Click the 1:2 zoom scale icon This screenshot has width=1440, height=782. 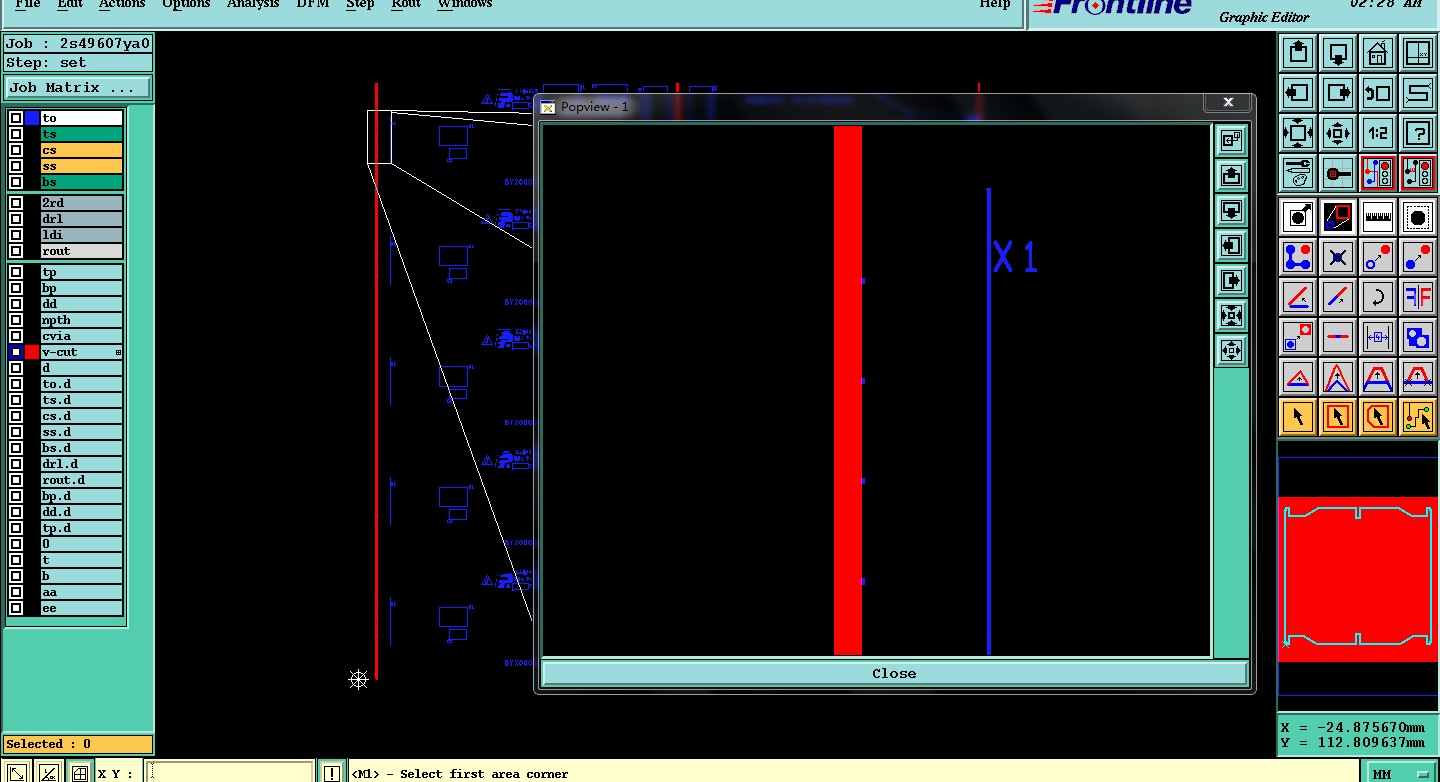tap(1378, 133)
